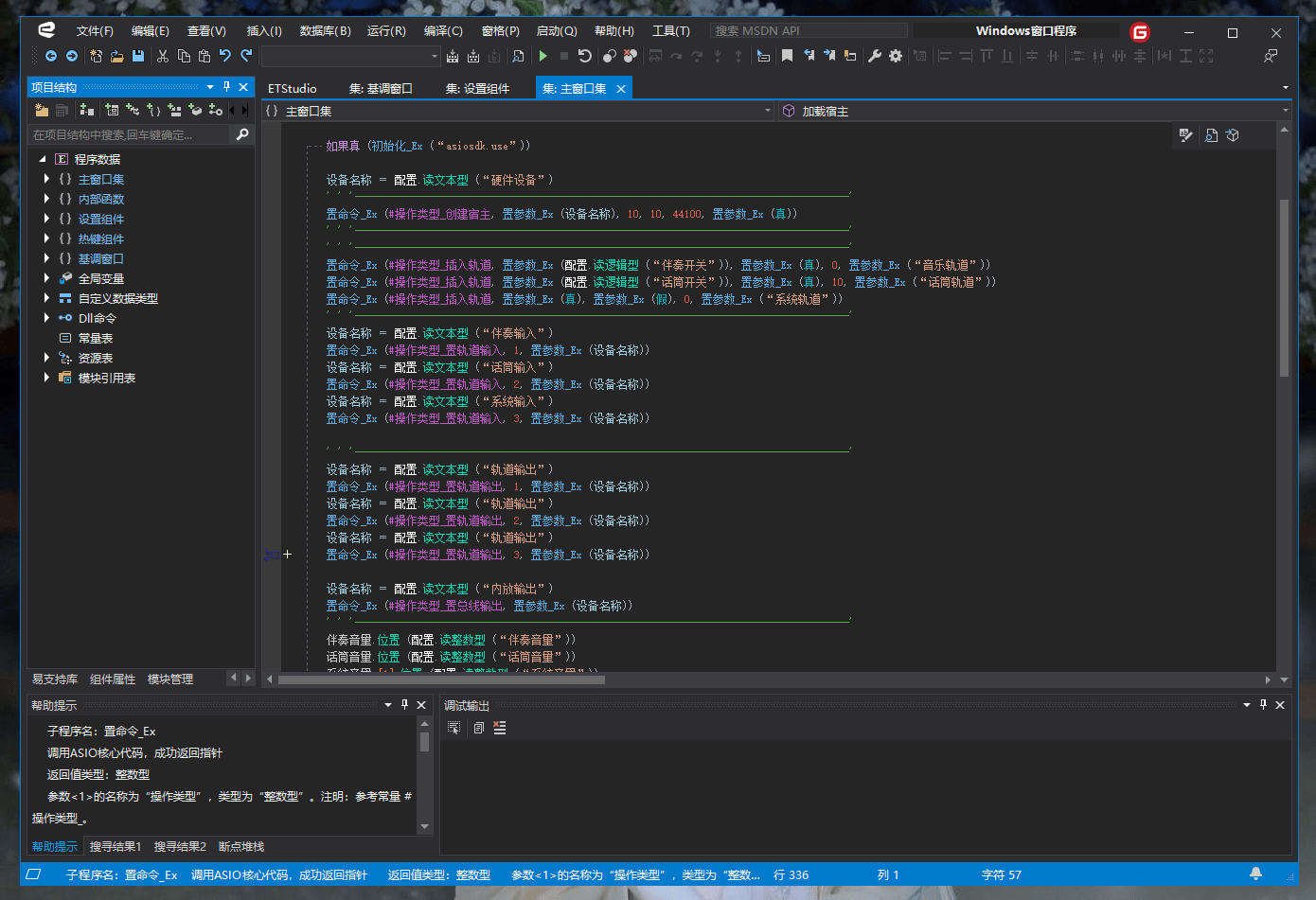Cut selection using the scissors icon
The image size is (1316, 900).
[163, 57]
